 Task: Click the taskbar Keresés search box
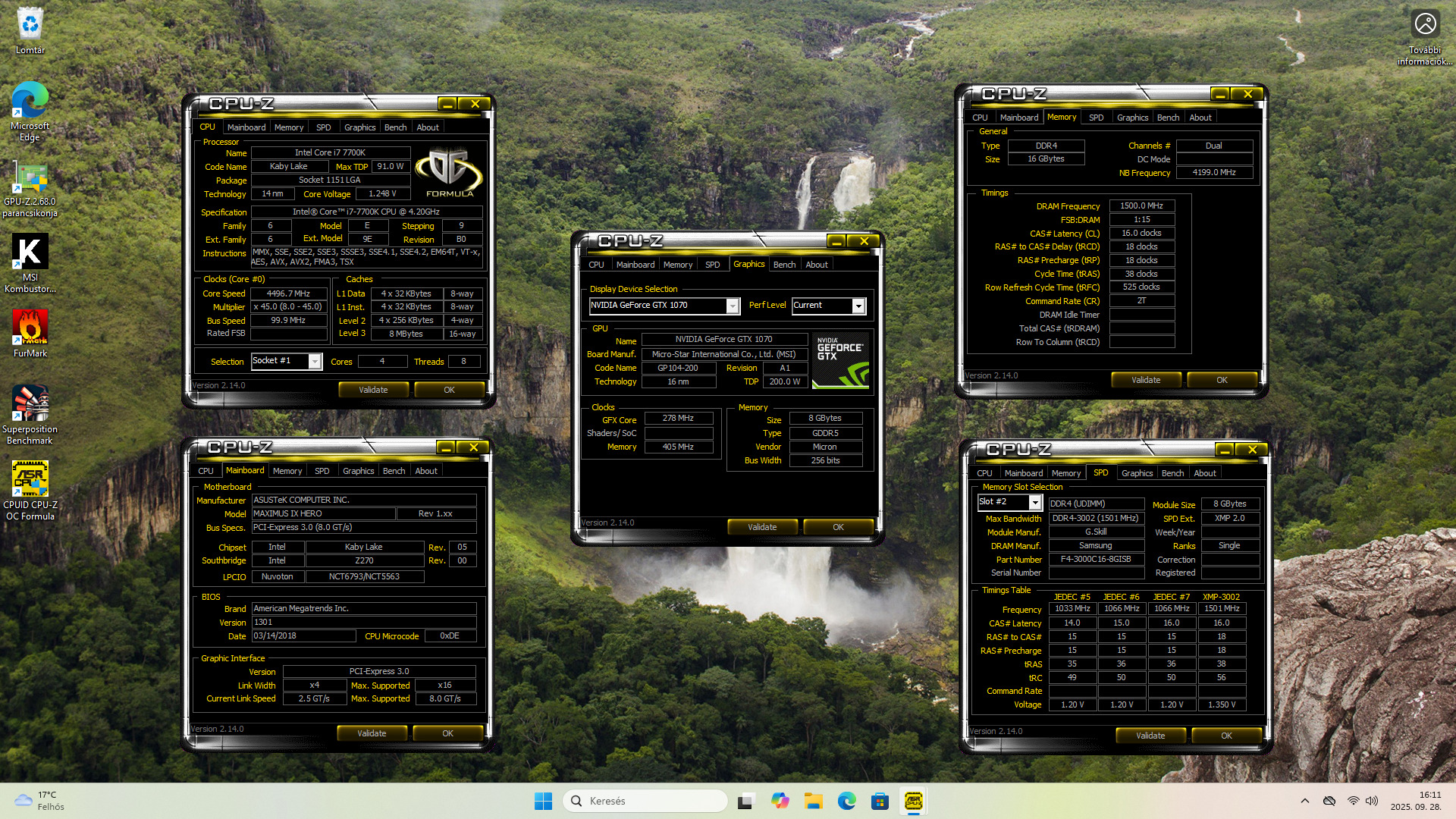tap(645, 801)
